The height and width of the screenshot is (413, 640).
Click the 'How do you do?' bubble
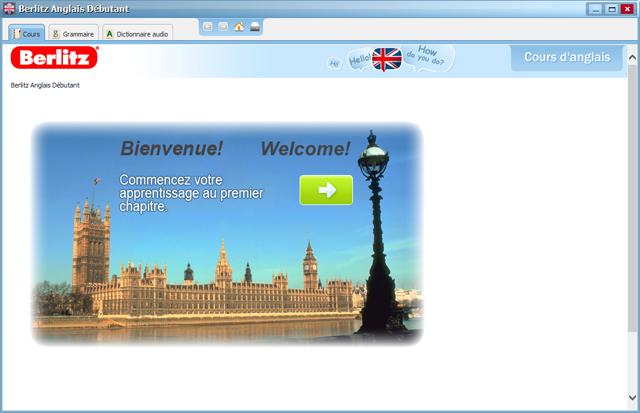pyautogui.click(x=427, y=56)
